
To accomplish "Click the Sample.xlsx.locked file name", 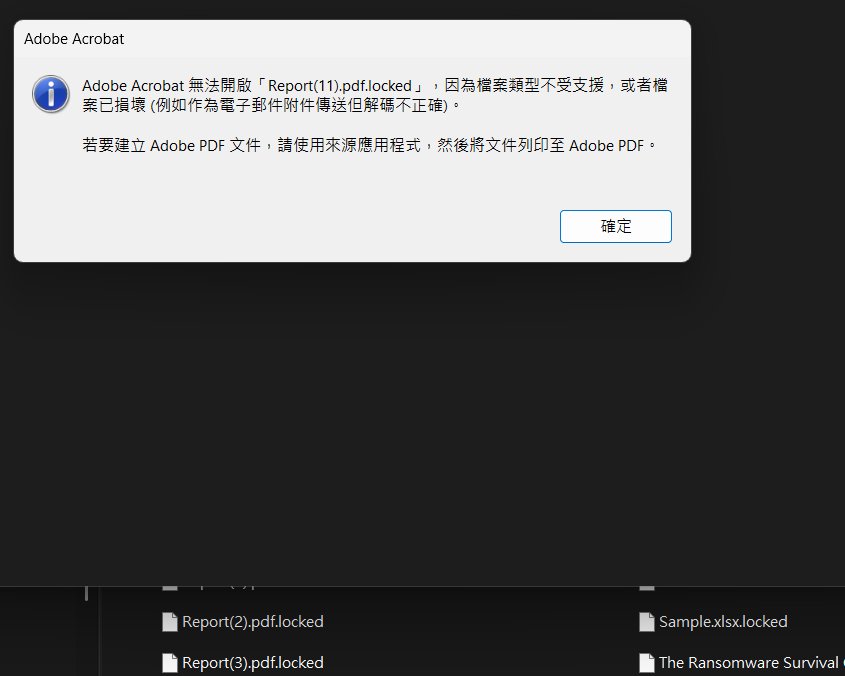I will [x=722, y=622].
